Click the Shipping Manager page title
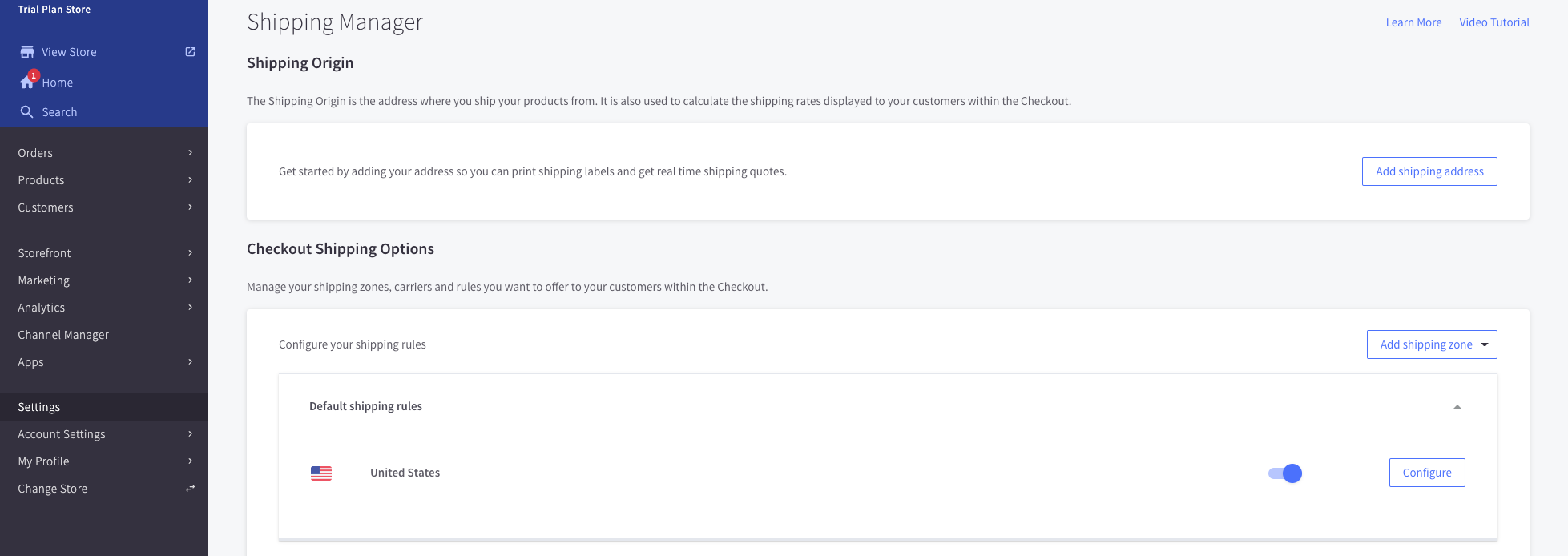Image resolution: width=1568 pixels, height=556 pixels. pyautogui.click(x=335, y=22)
